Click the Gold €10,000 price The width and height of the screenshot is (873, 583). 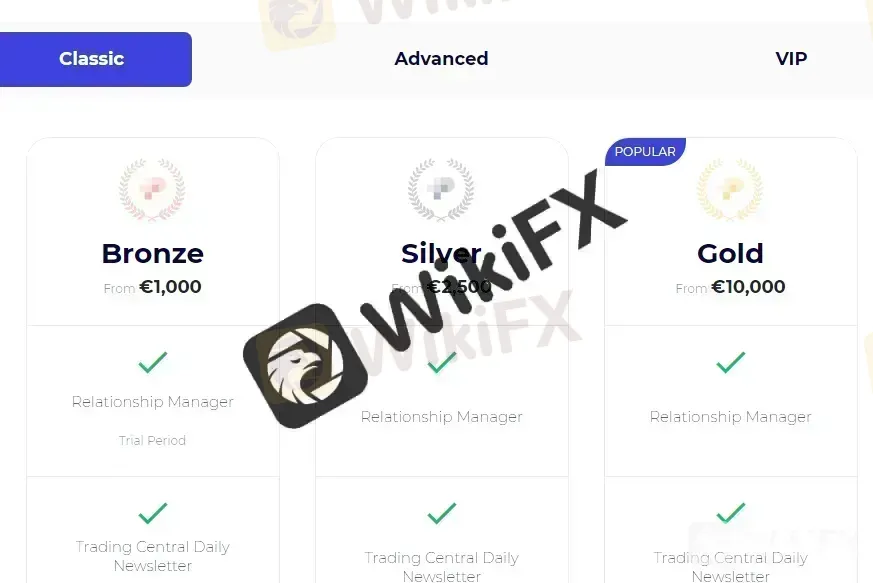(x=748, y=287)
